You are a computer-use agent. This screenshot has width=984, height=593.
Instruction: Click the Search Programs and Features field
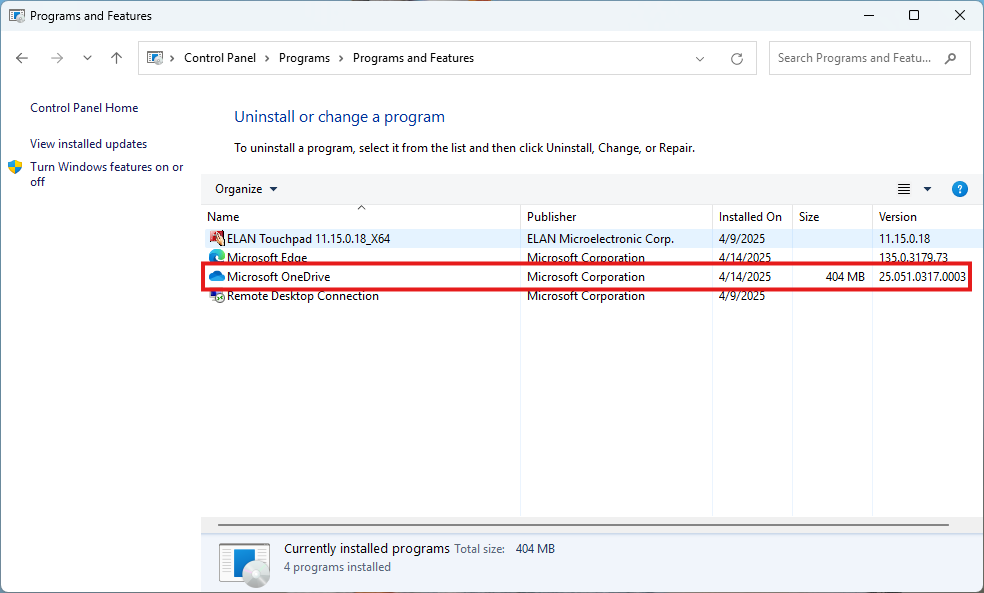855,58
